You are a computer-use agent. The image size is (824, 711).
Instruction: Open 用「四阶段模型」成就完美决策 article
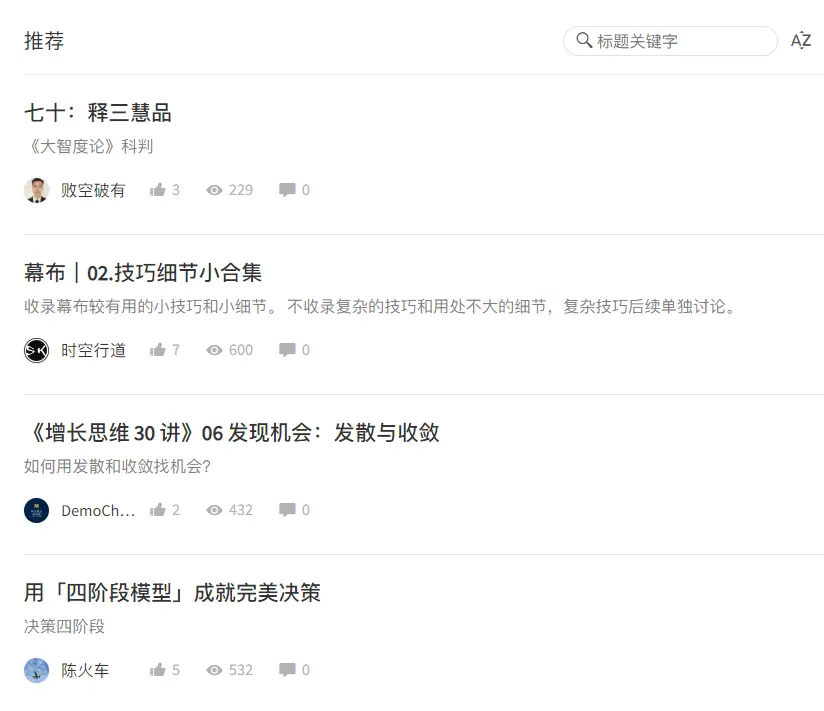coord(172,593)
